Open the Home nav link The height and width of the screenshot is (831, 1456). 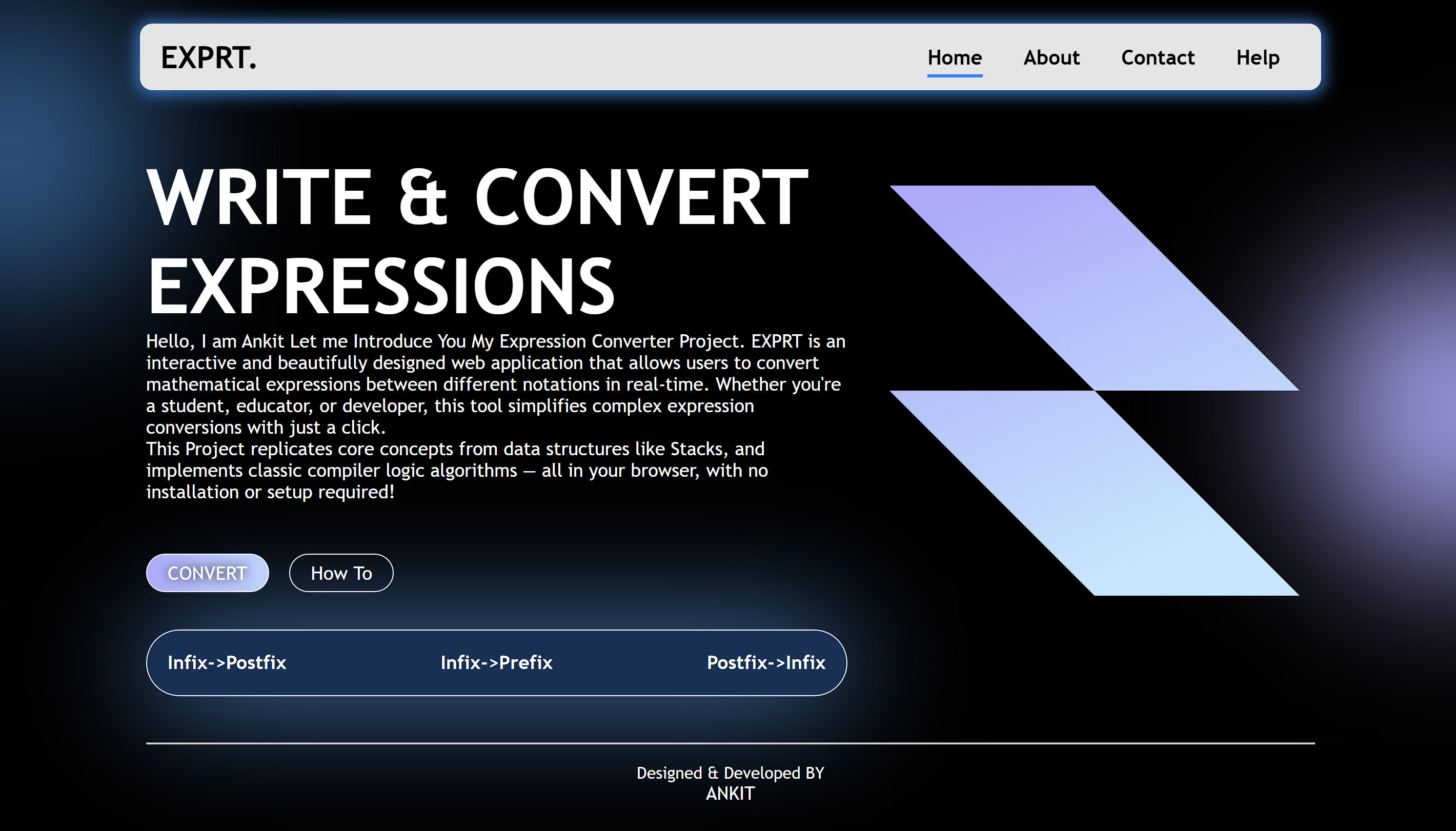click(954, 57)
